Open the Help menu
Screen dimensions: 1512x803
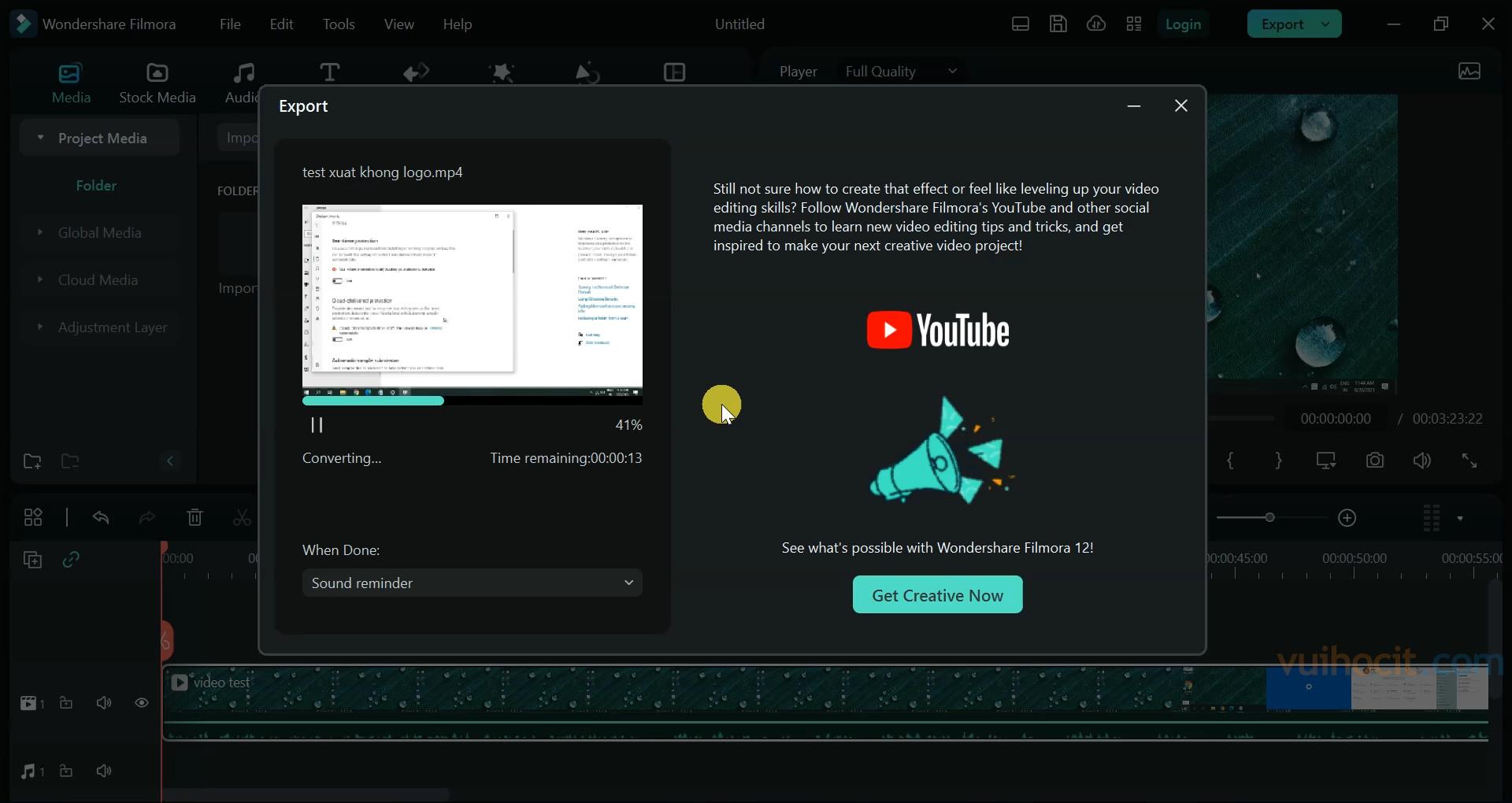pos(458,24)
